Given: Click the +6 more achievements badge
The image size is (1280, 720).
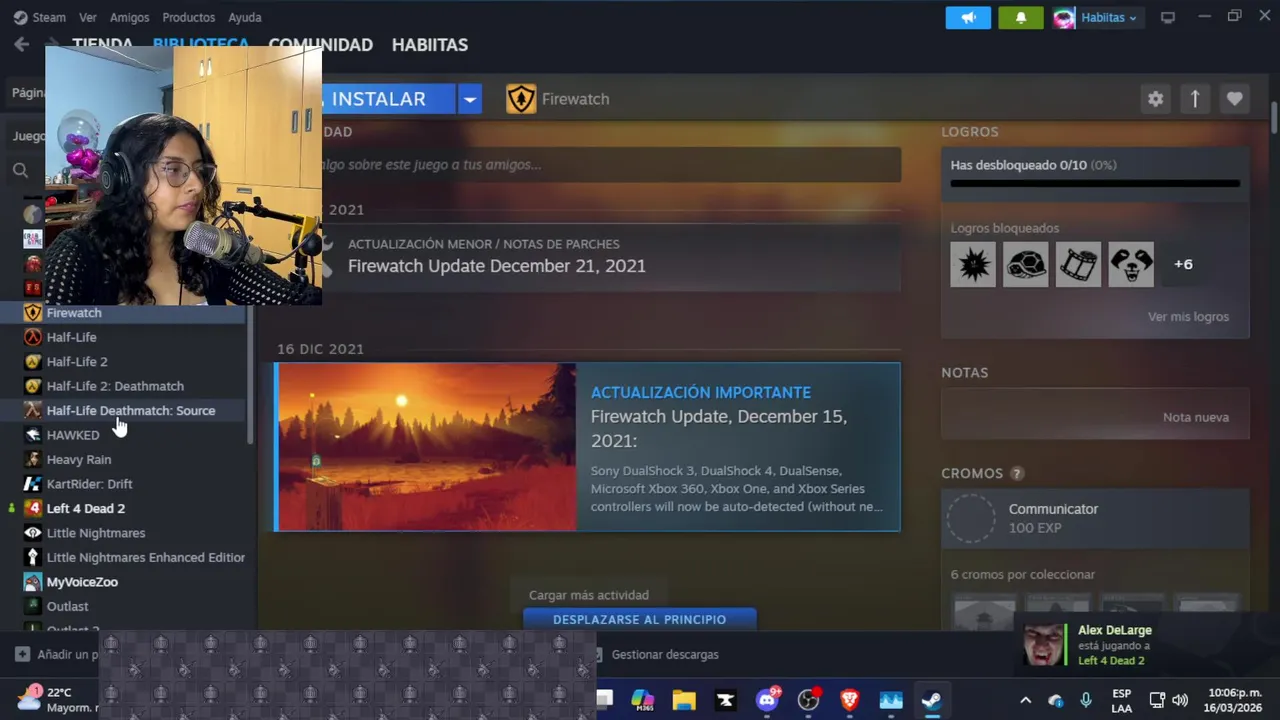Looking at the screenshot, I should click(1183, 264).
